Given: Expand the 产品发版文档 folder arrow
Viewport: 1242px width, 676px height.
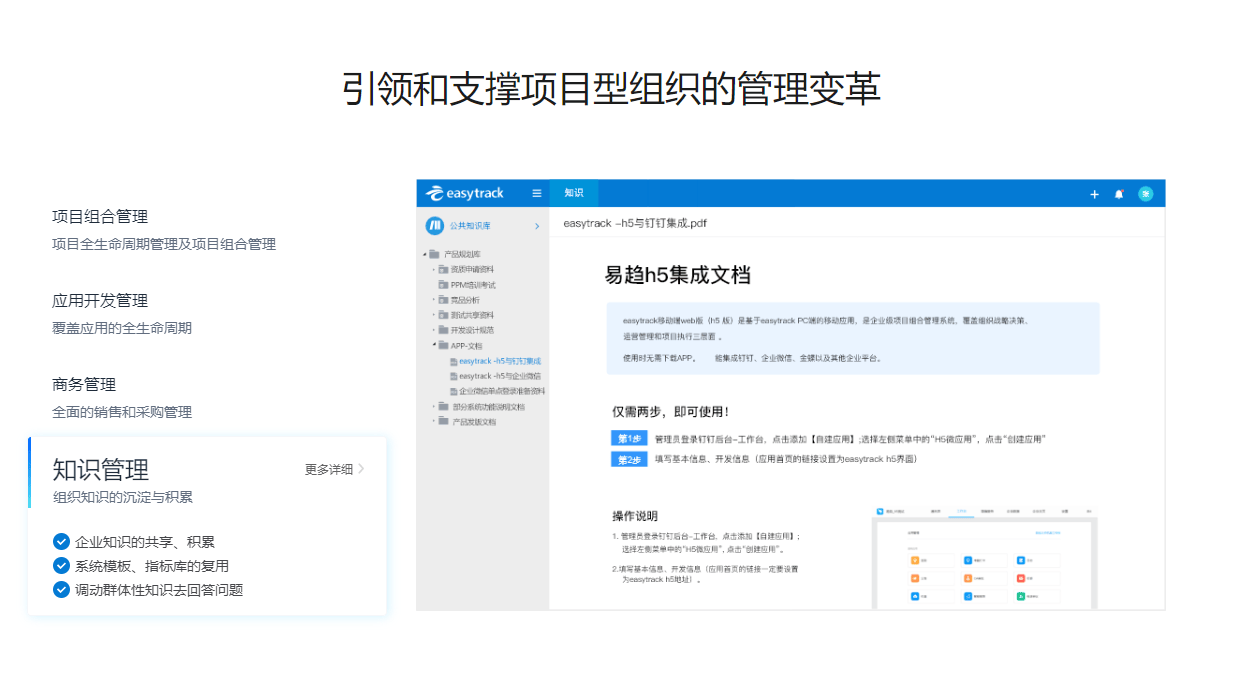Looking at the screenshot, I should [434, 422].
